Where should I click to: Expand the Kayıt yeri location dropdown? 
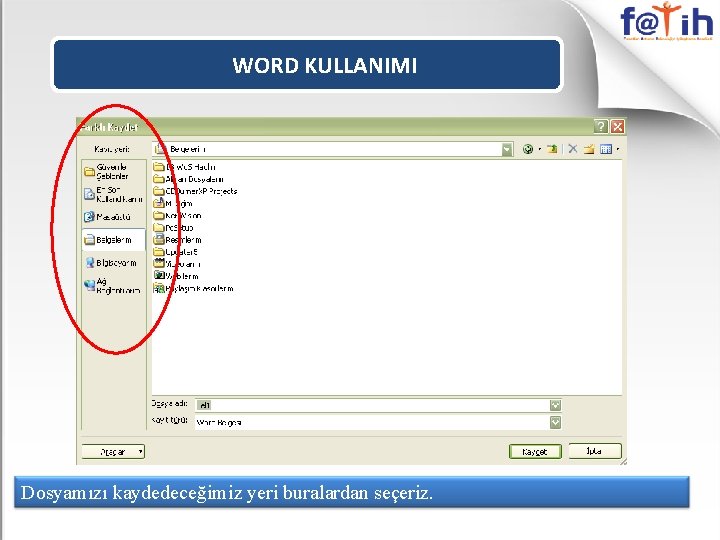pyautogui.click(x=507, y=149)
